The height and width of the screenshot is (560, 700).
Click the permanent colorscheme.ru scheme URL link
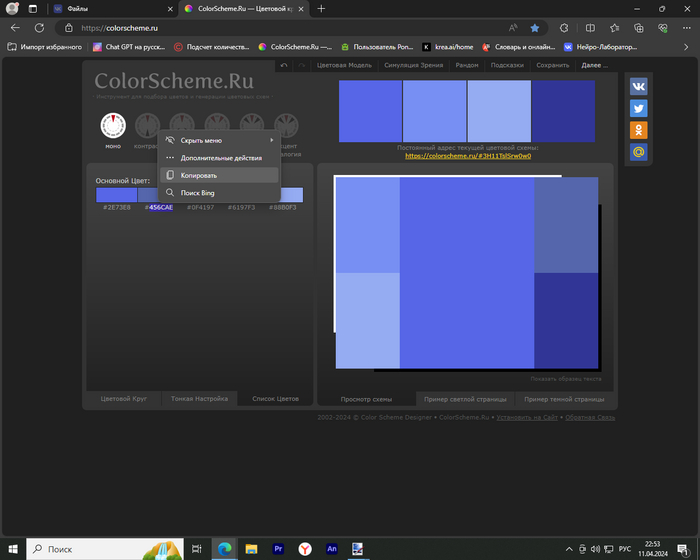click(x=467, y=156)
